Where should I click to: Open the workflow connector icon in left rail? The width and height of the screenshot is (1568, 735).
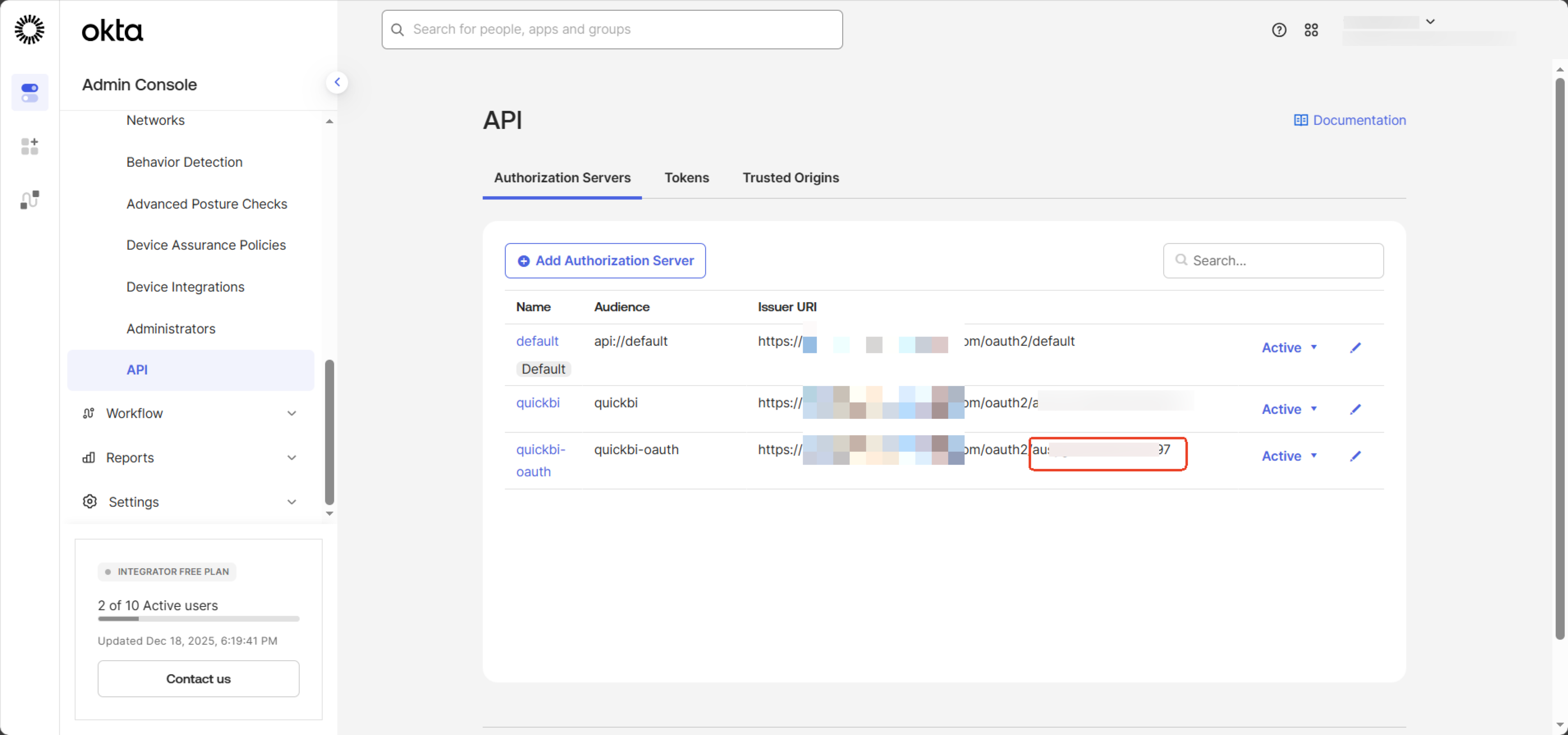pyautogui.click(x=29, y=200)
